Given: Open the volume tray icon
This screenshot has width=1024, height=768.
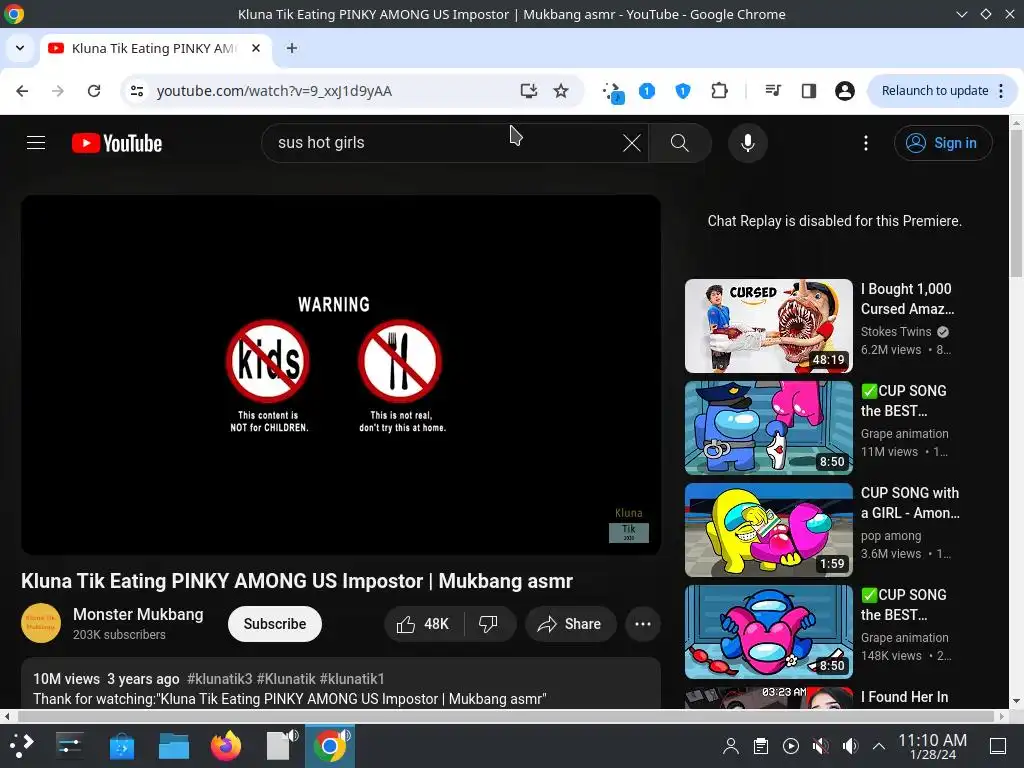Looking at the screenshot, I should click(x=850, y=746).
